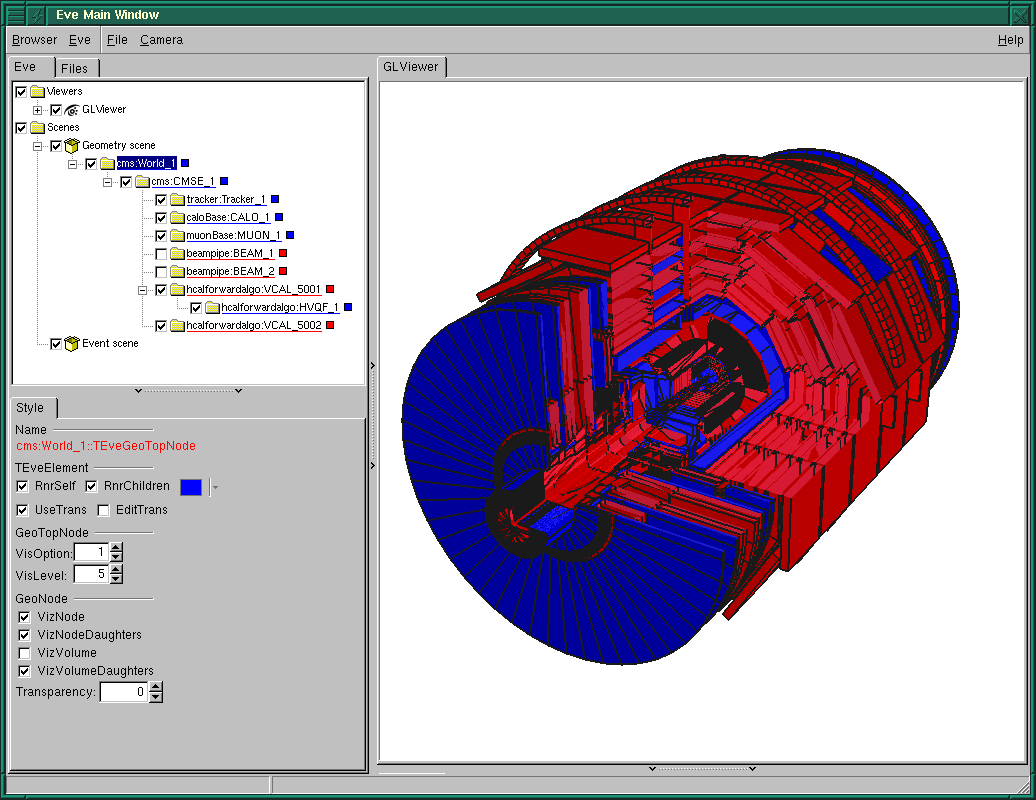The image size is (1036, 800).
Task: Enable the beampipe:BEAM_1 checkbox
Action: pyautogui.click(x=161, y=254)
